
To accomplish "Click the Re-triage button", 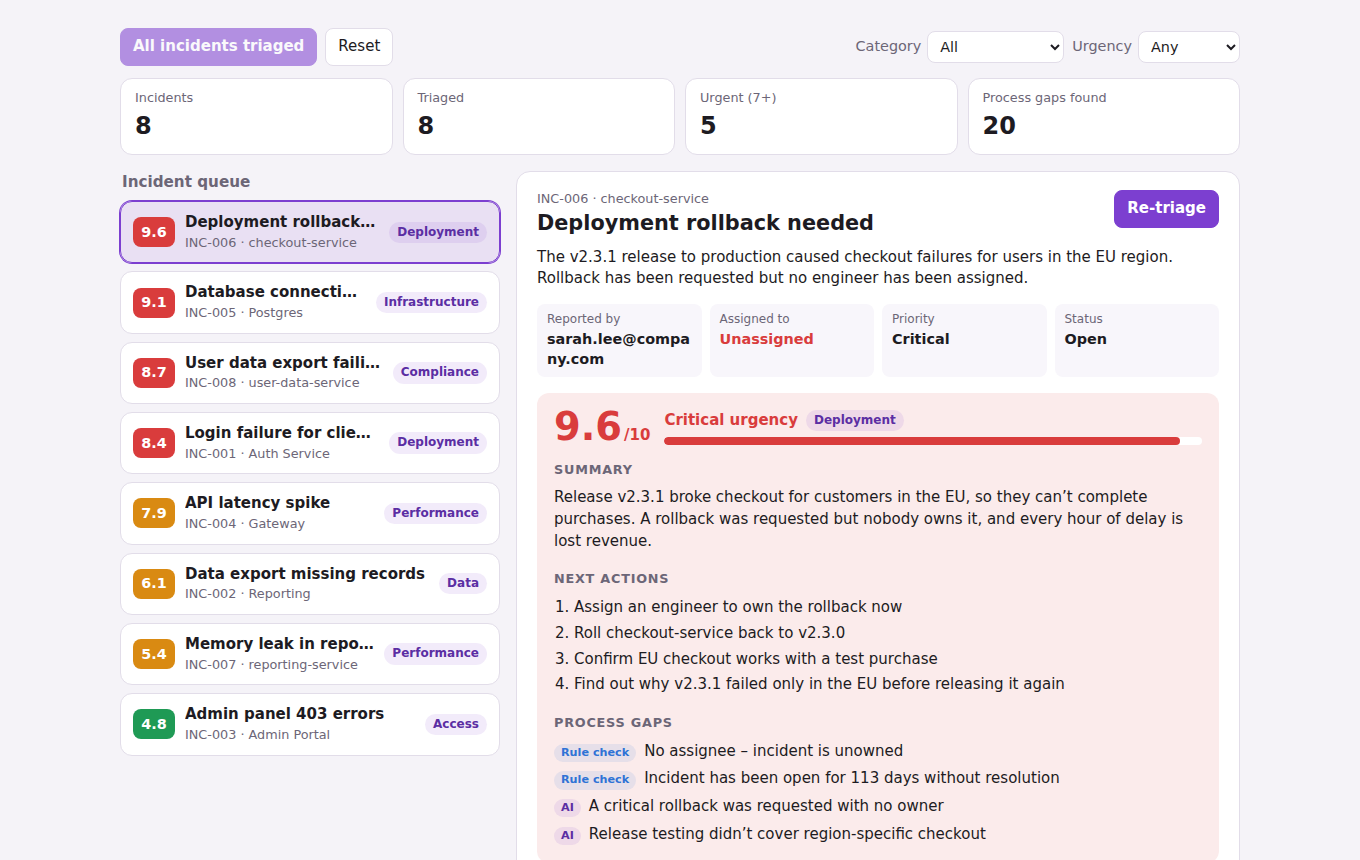I will [x=1166, y=208].
